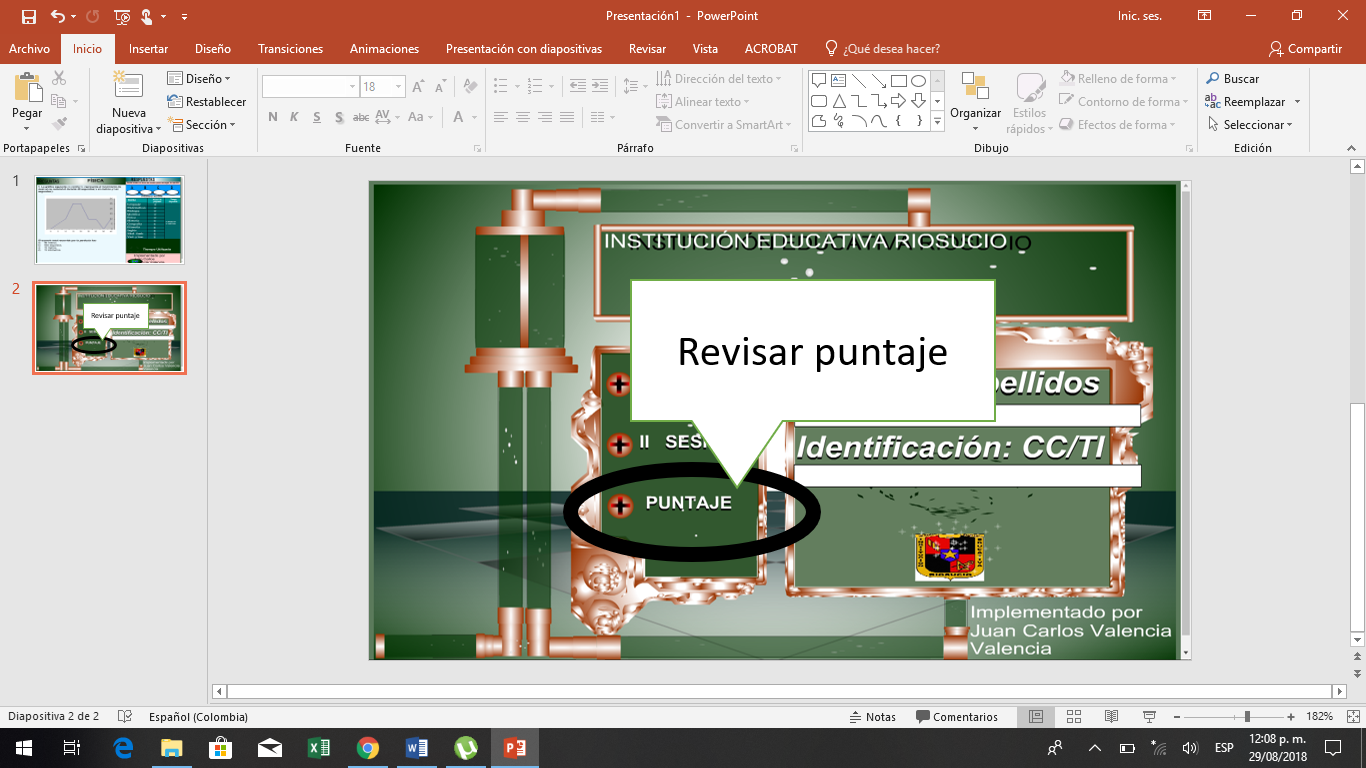The width and height of the screenshot is (1366, 768).
Task: Click the Cut scissors icon
Action: [x=59, y=78]
